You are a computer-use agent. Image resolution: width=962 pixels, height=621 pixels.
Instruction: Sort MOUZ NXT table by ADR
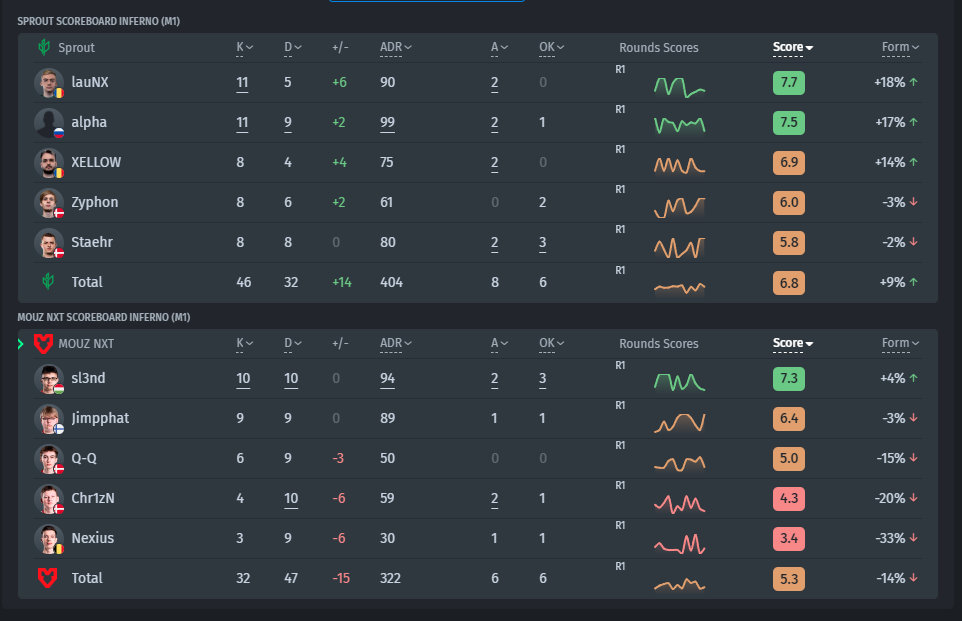pos(396,343)
